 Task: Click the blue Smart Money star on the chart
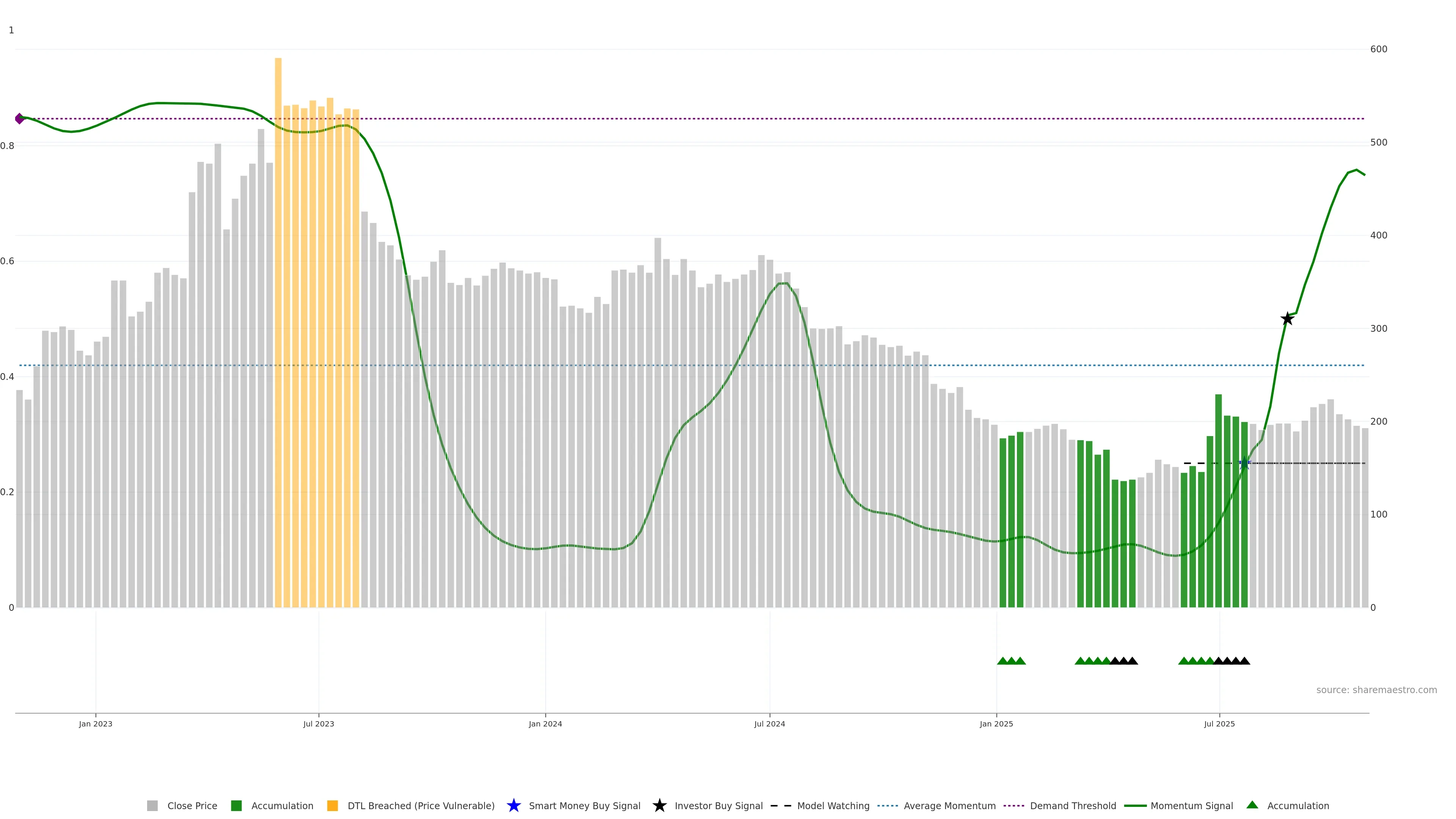(x=1244, y=463)
